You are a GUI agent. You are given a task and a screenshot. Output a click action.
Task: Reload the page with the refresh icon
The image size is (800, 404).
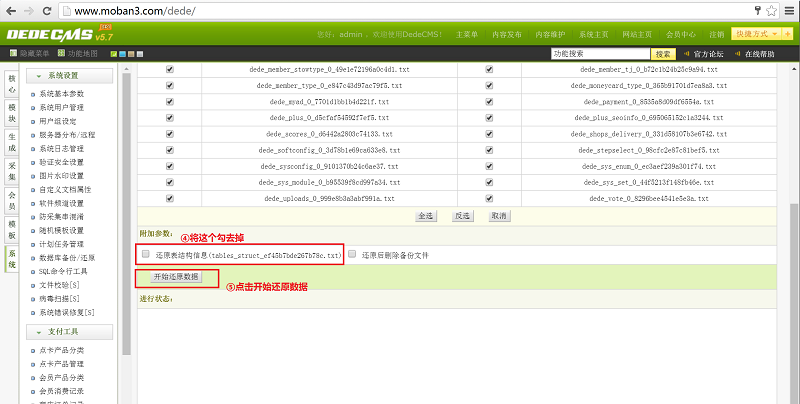coord(47,11)
